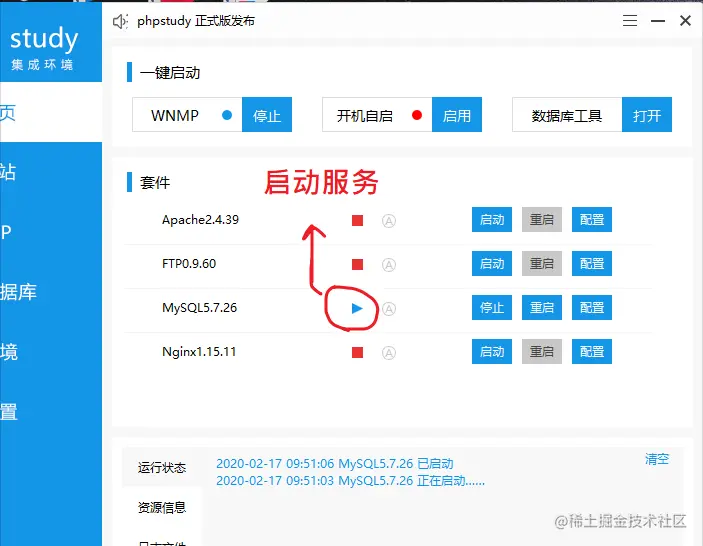The width and height of the screenshot is (703, 546).
Task: Open FTP0.9.60 配置 settings
Action: (x=592, y=264)
